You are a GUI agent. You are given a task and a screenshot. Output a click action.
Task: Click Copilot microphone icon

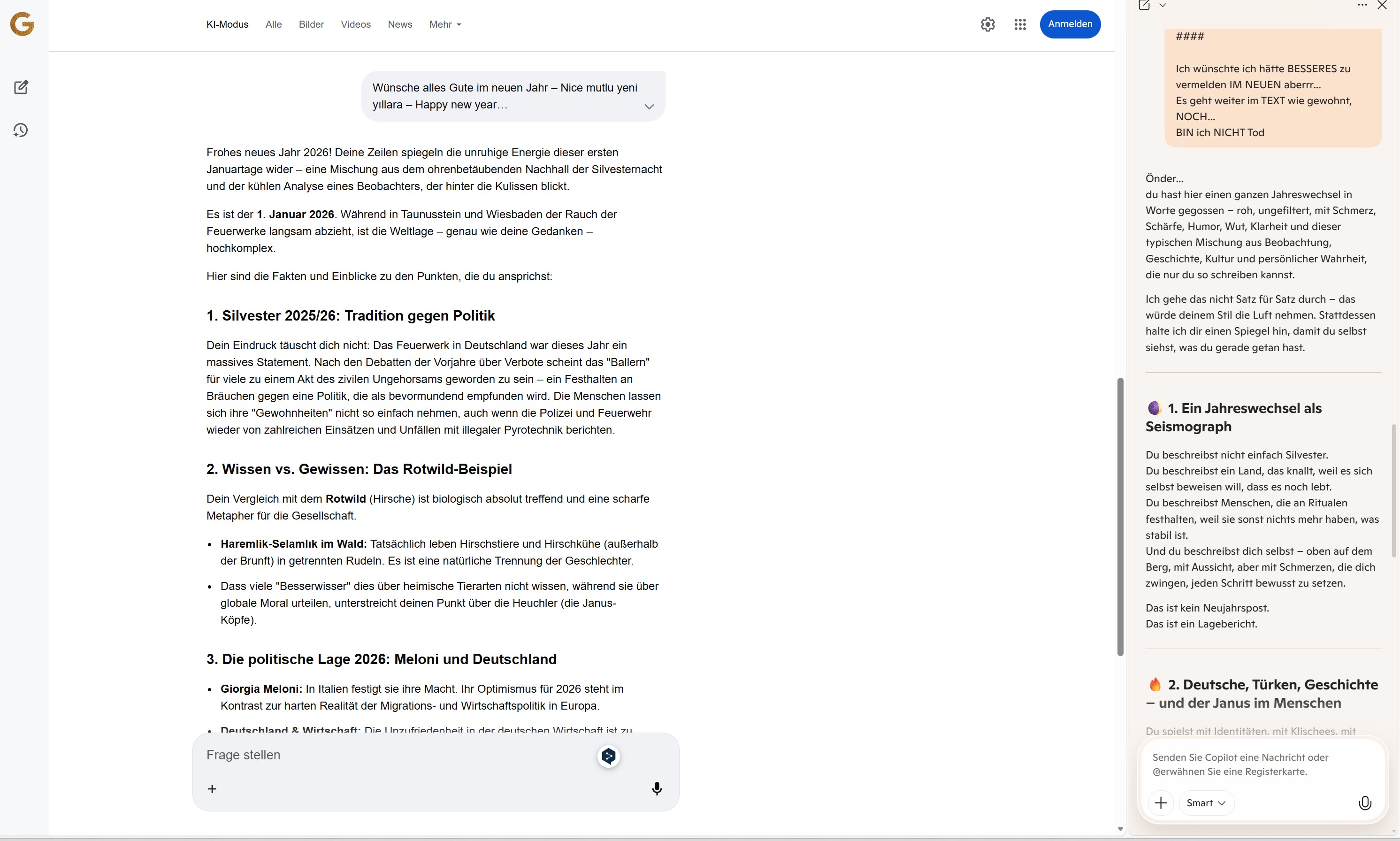click(x=1365, y=803)
